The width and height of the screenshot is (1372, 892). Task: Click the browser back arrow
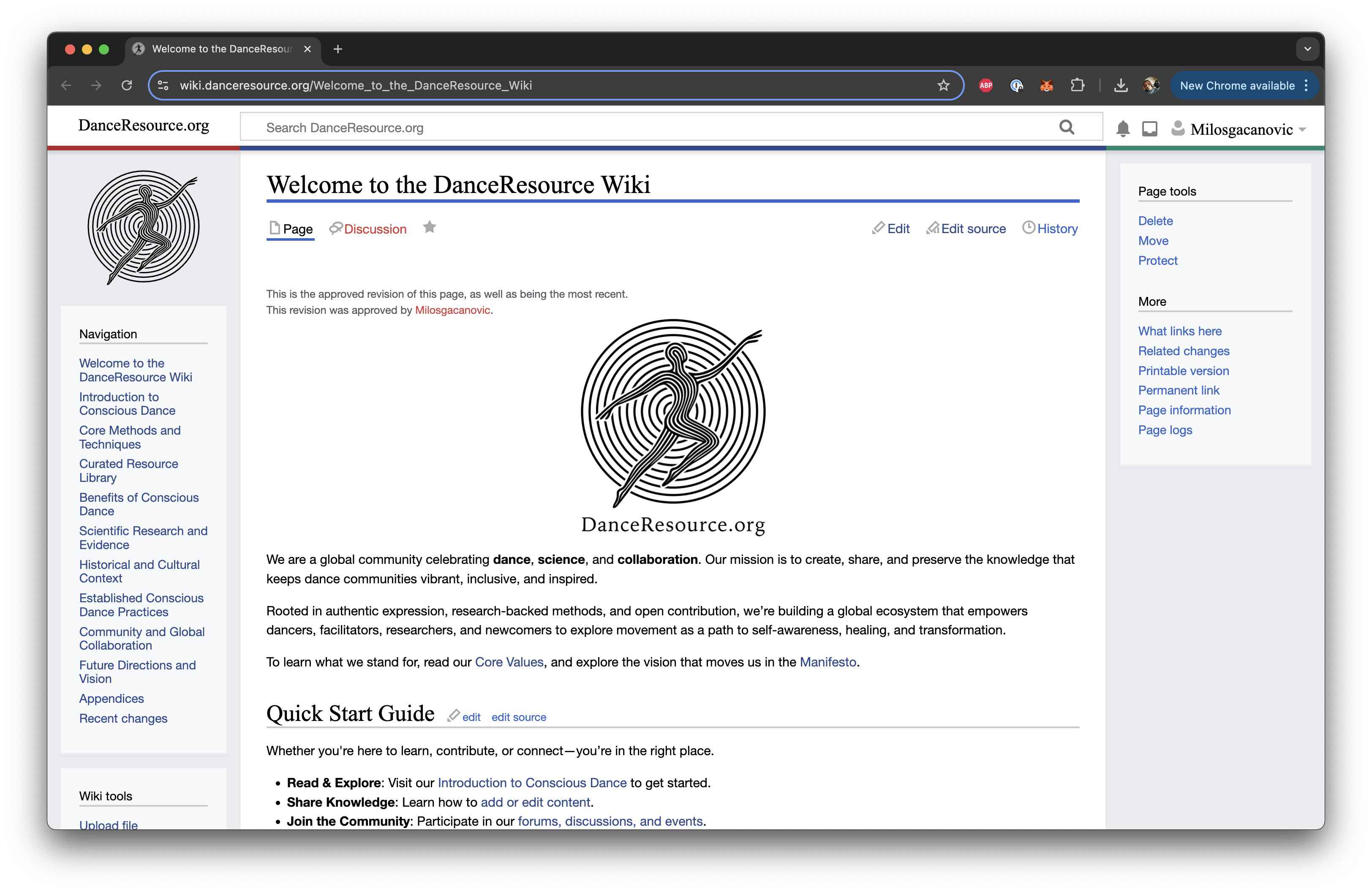coord(66,85)
